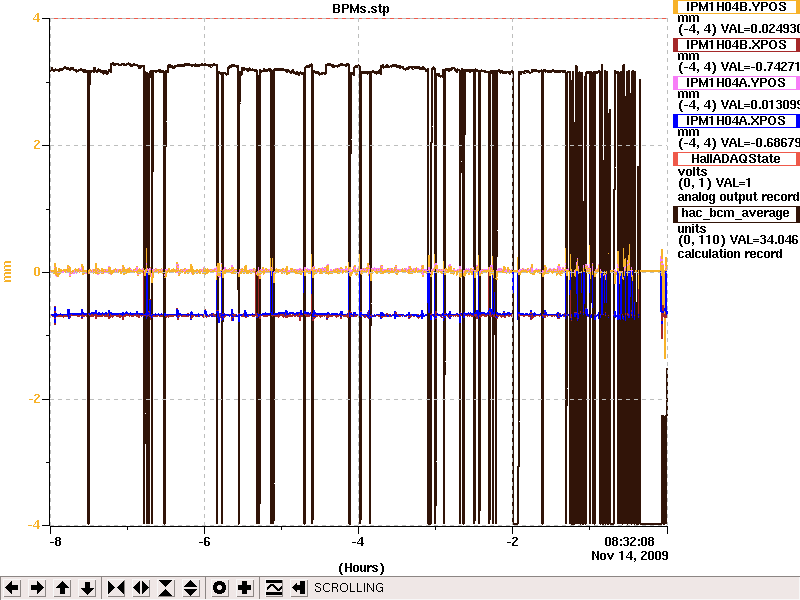Click the (Hours) x-axis label
The image size is (800, 600).
point(361,568)
